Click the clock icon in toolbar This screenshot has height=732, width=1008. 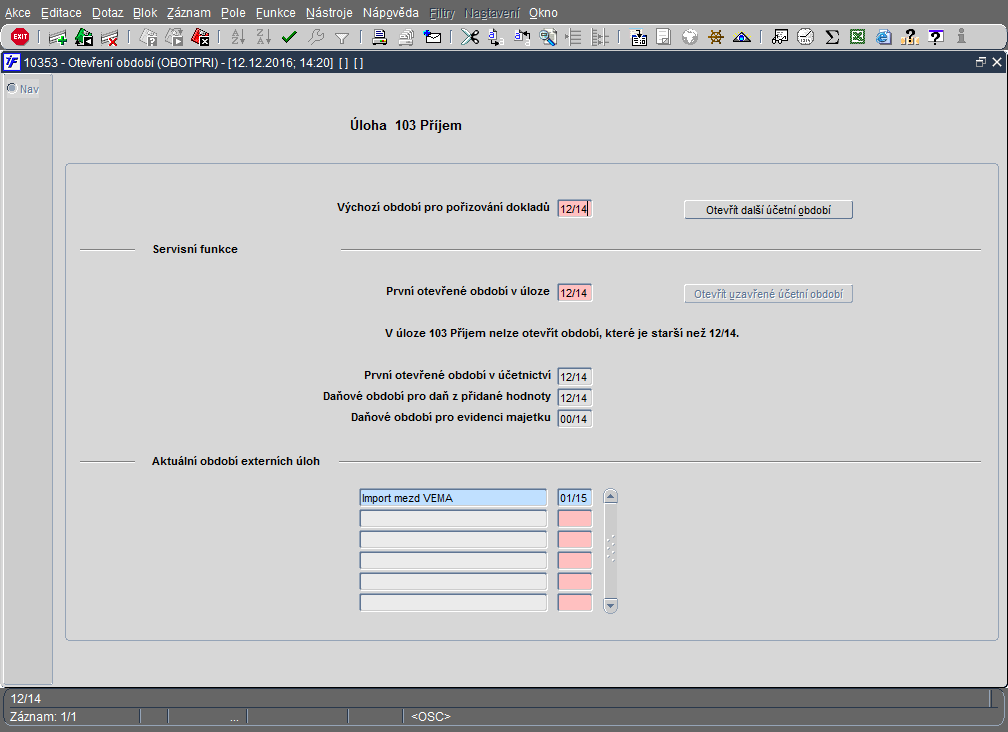pyautogui.click(x=806, y=37)
